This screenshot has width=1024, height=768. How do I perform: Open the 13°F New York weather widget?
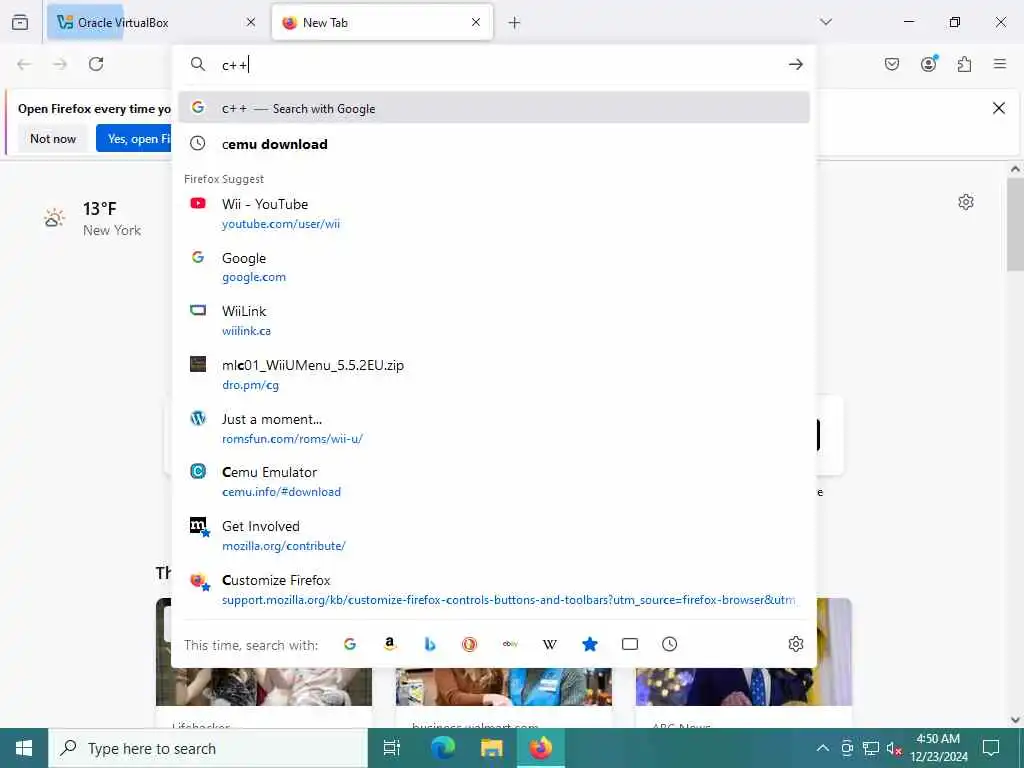coord(91,218)
